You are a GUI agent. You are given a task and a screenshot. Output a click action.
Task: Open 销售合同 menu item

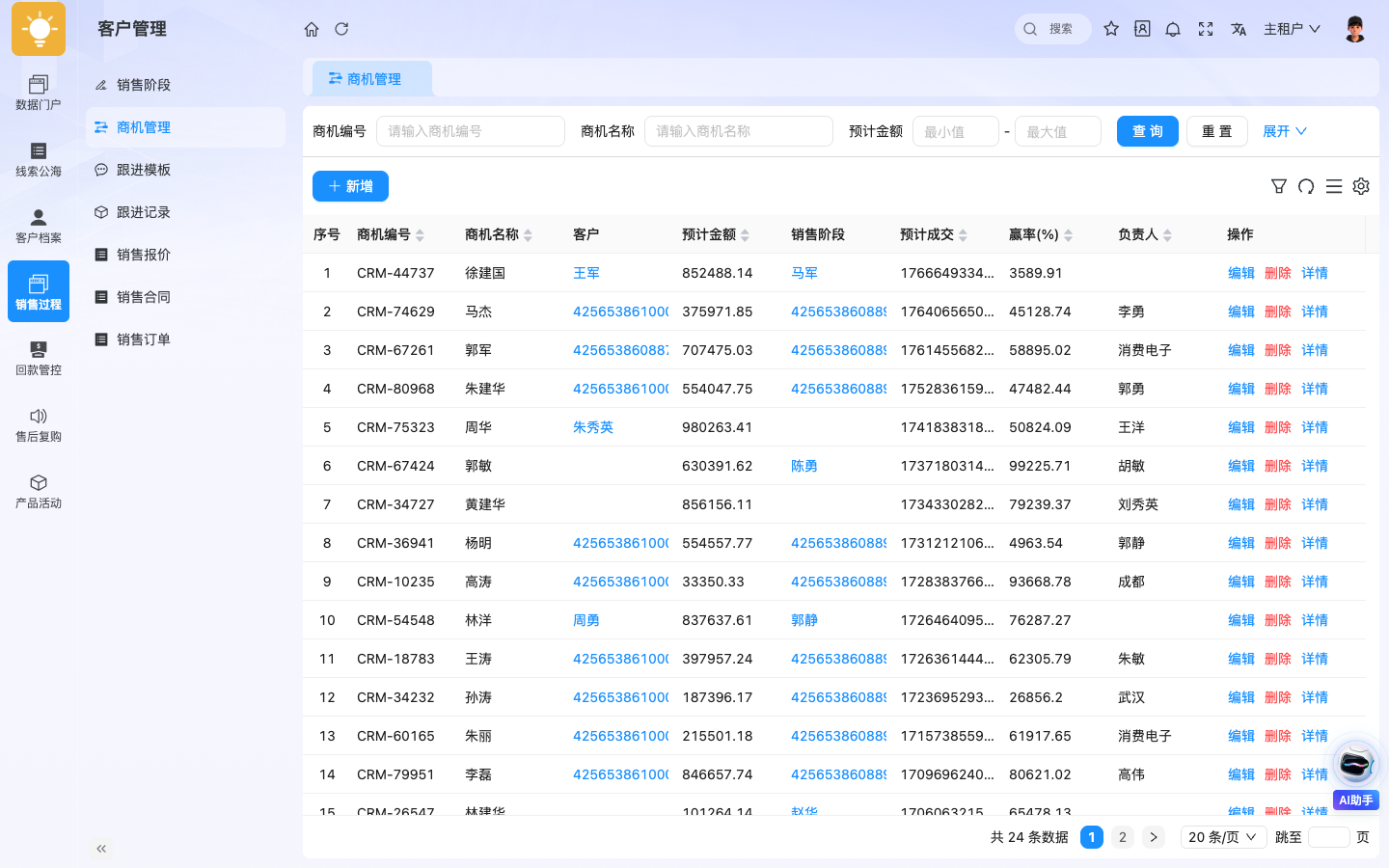coord(185,297)
